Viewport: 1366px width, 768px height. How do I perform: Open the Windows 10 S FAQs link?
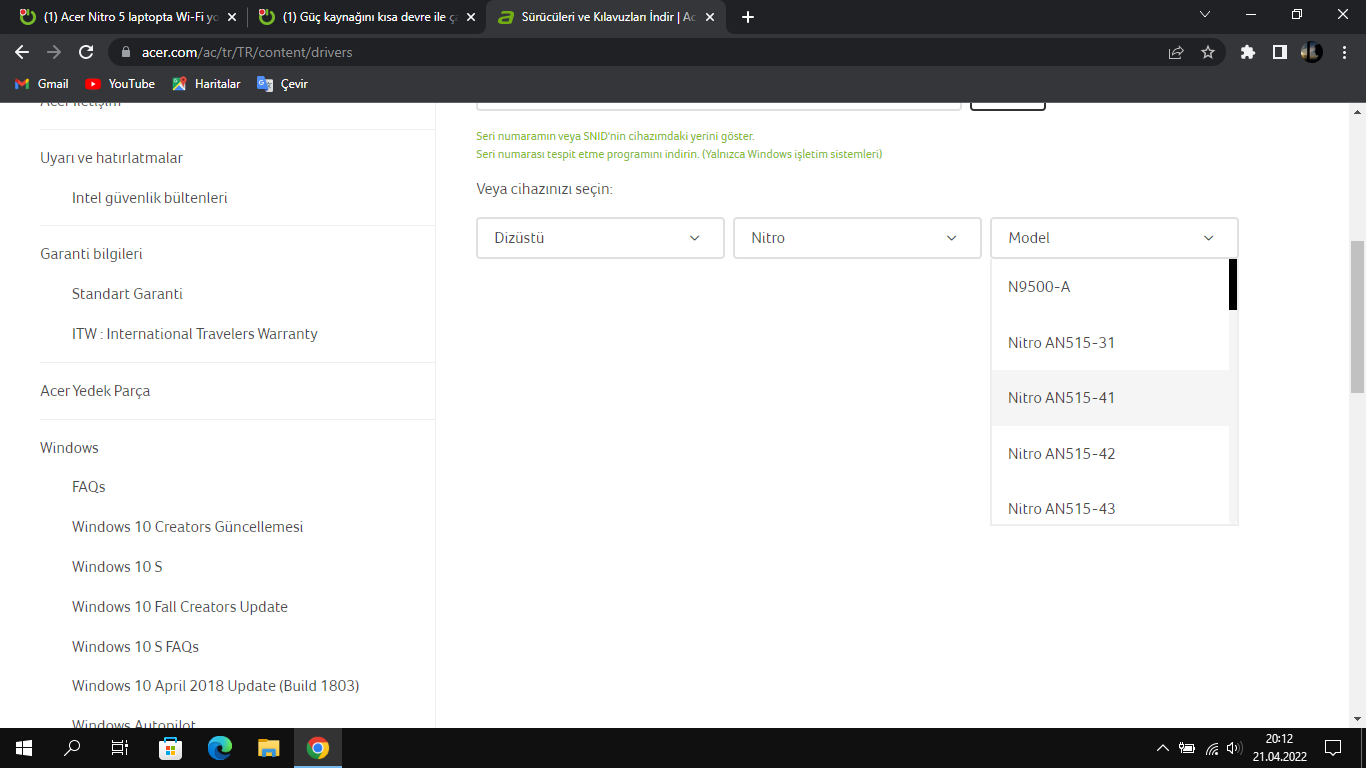[x=135, y=647]
